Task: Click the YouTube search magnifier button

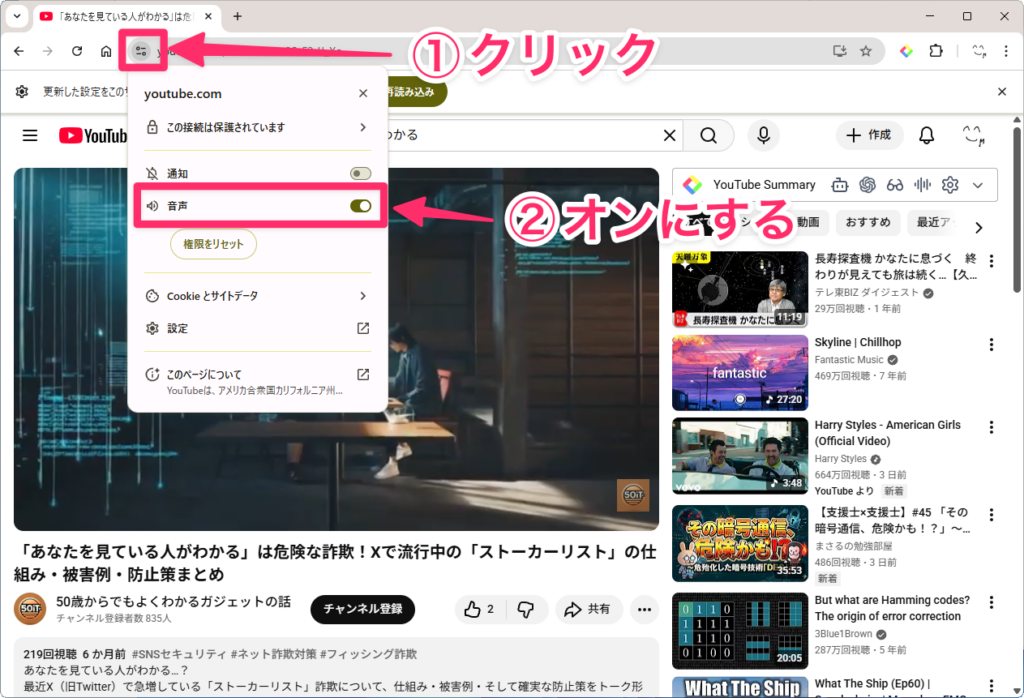Action: (x=708, y=136)
